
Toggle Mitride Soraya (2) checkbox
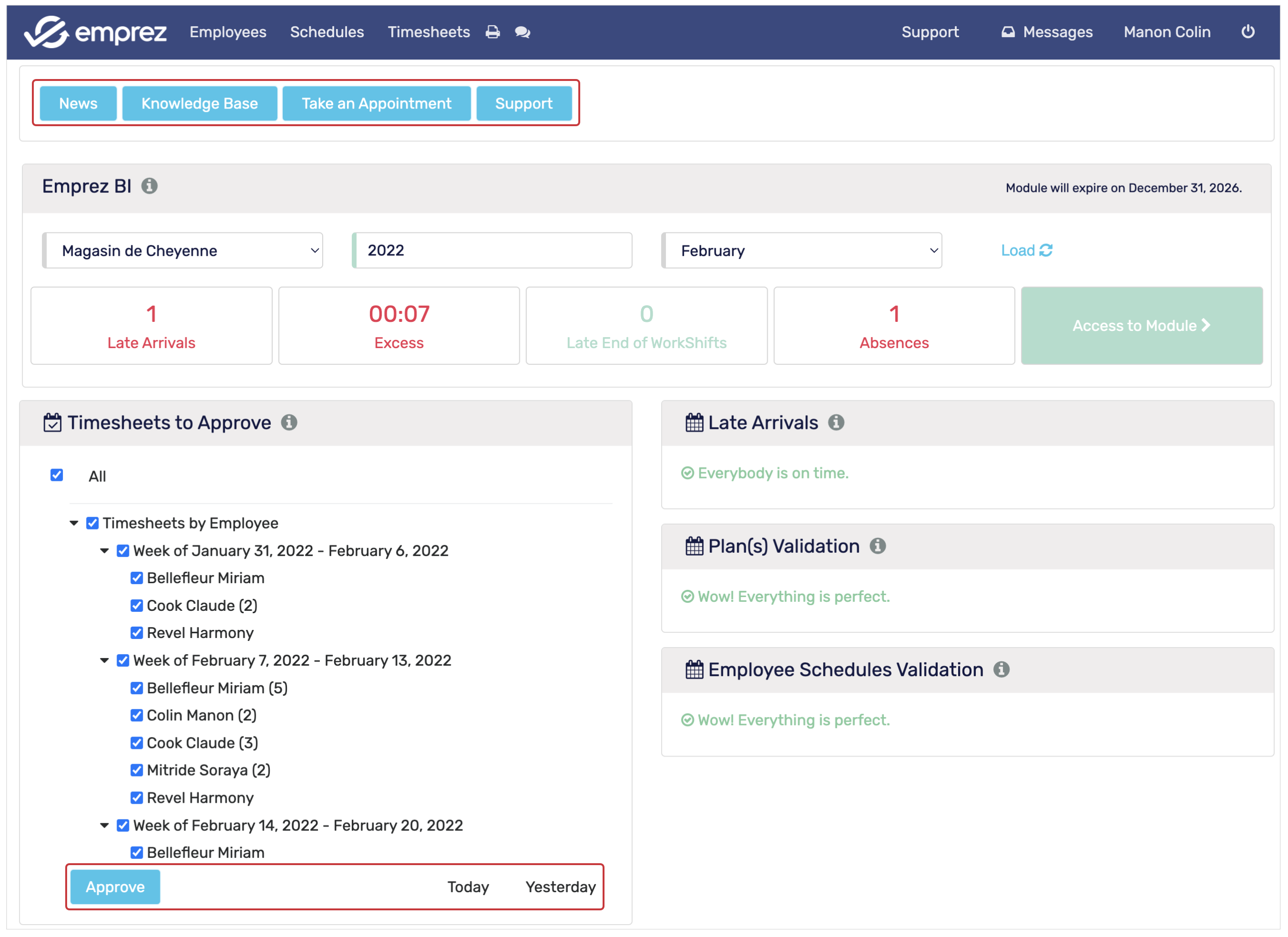tap(136, 769)
